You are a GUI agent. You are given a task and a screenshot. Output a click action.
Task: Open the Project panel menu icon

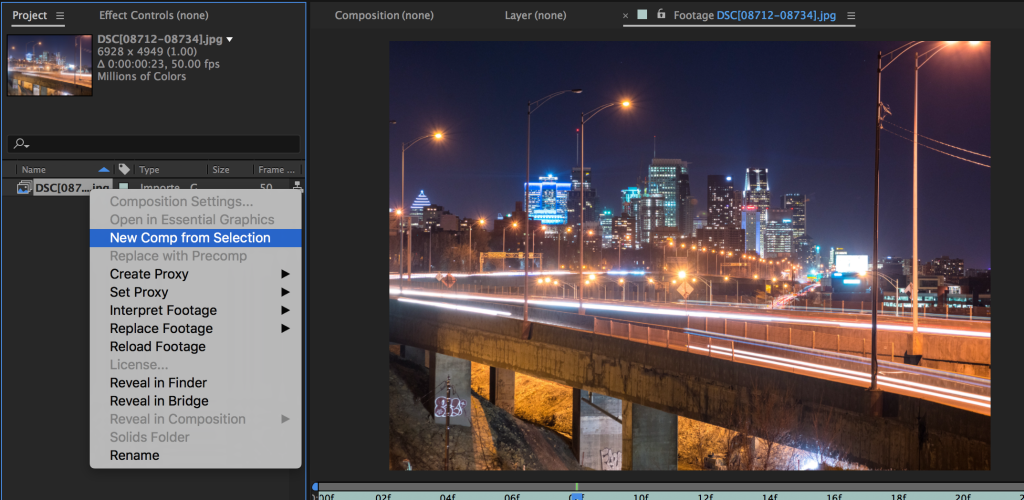pyautogui.click(x=60, y=16)
